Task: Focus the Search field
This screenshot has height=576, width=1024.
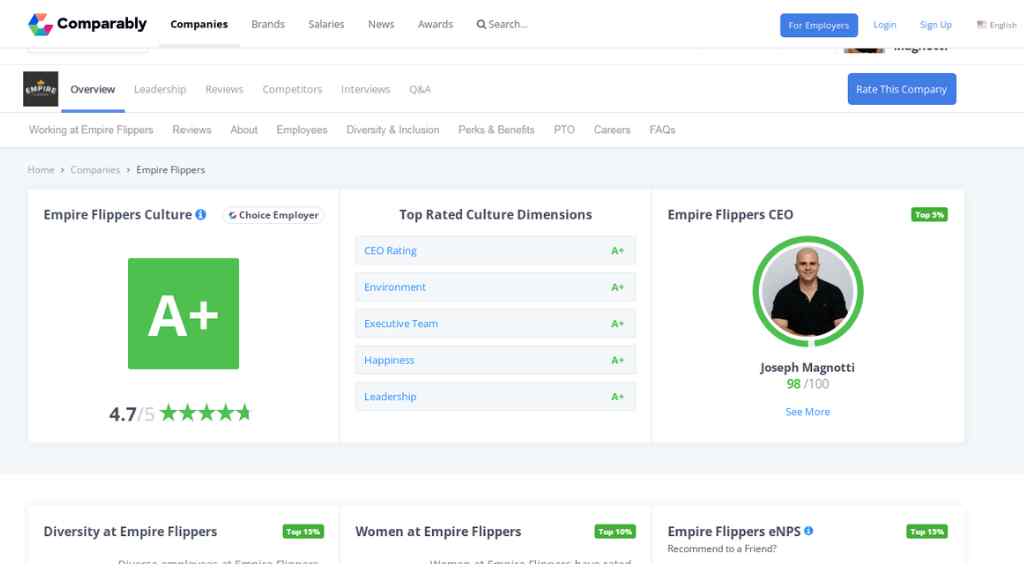Action: point(507,24)
